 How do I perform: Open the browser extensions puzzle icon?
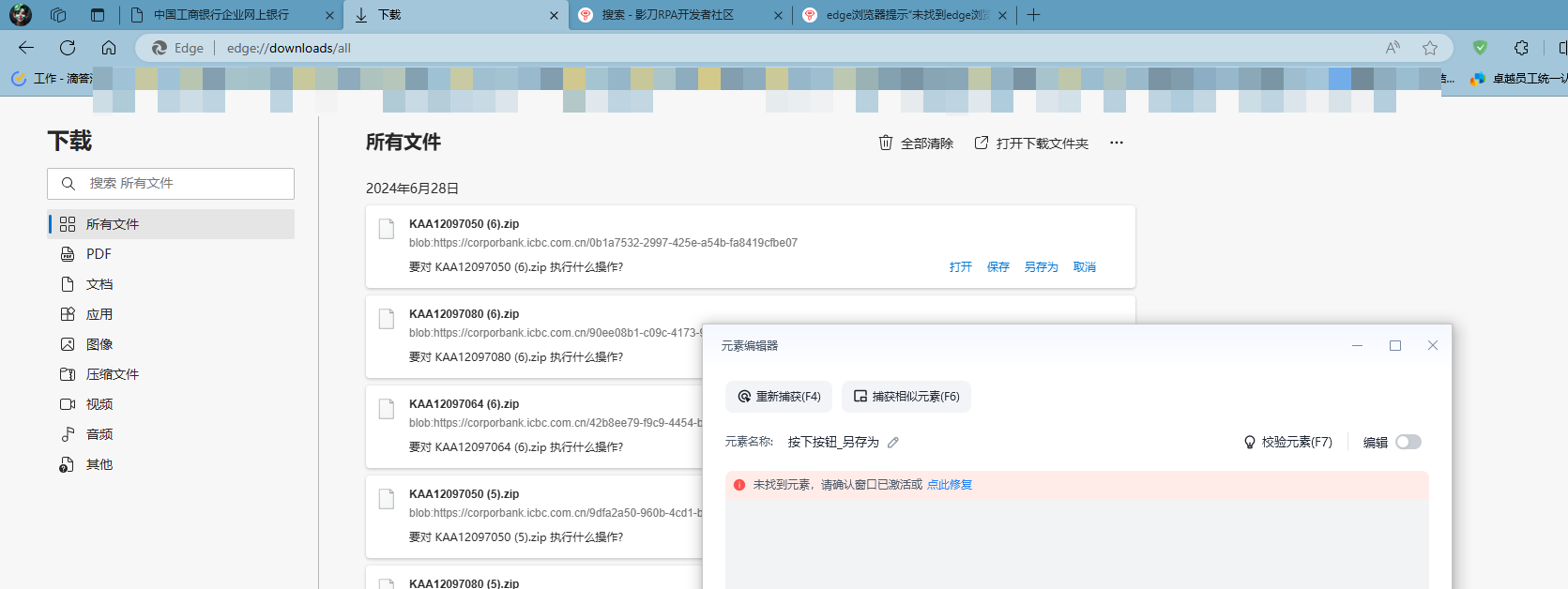1521,48
